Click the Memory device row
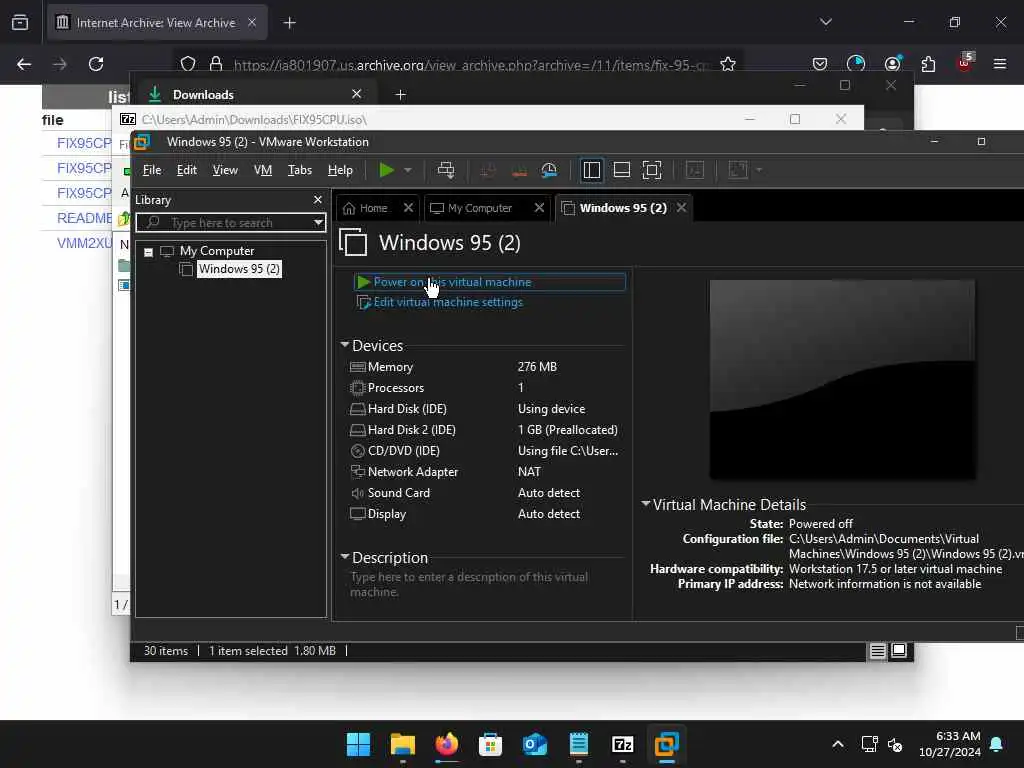This screenshot has width=1024, height=768. (487, 367)
